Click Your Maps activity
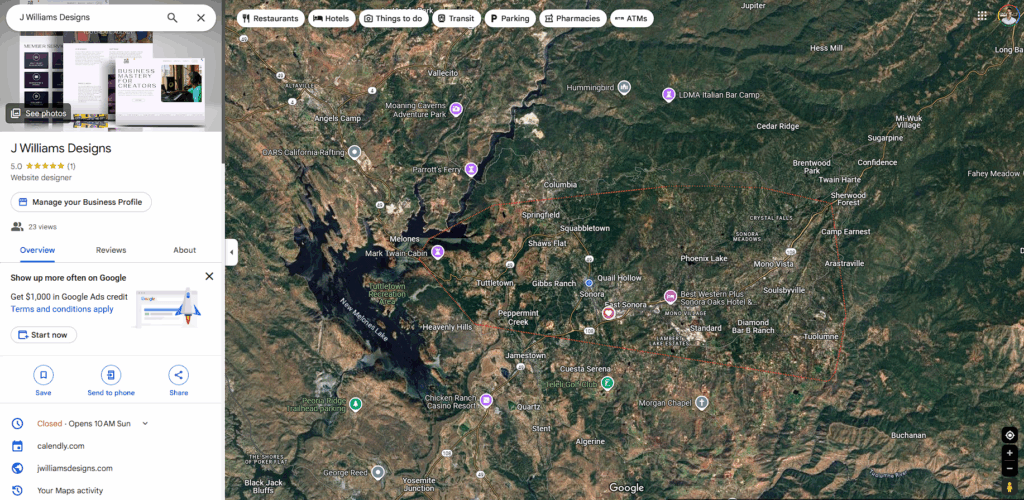Viewport: 1024px width, 500px height. pos(70,490)
